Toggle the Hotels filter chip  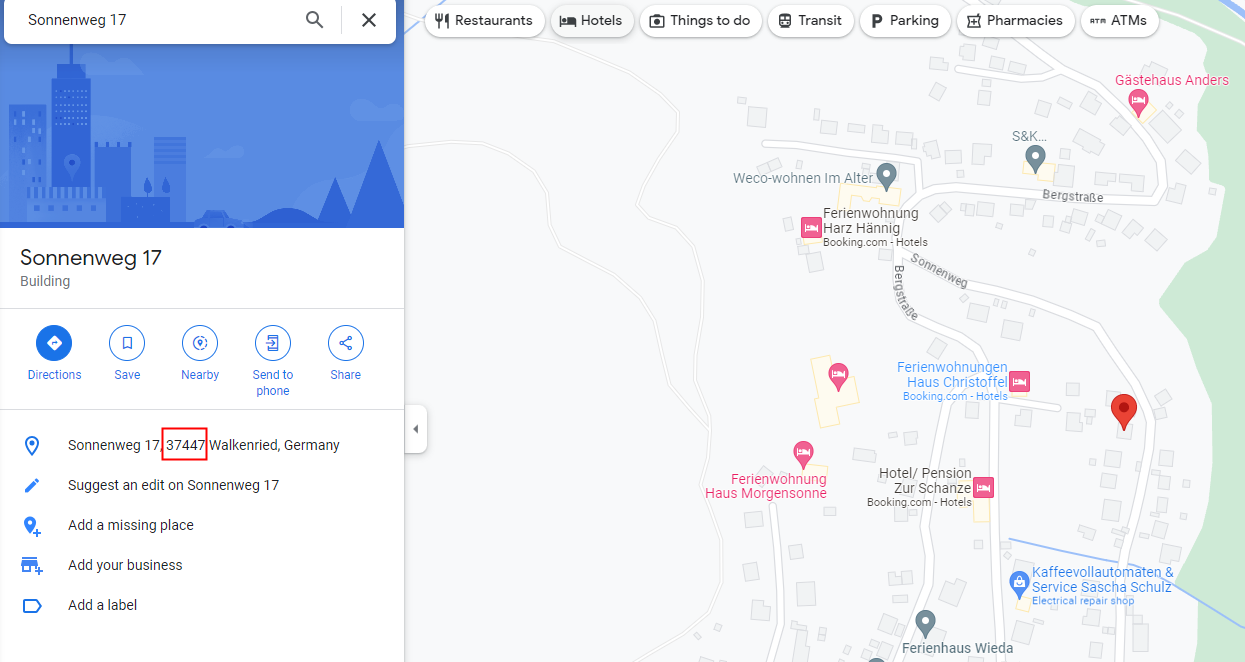[592, 21]
